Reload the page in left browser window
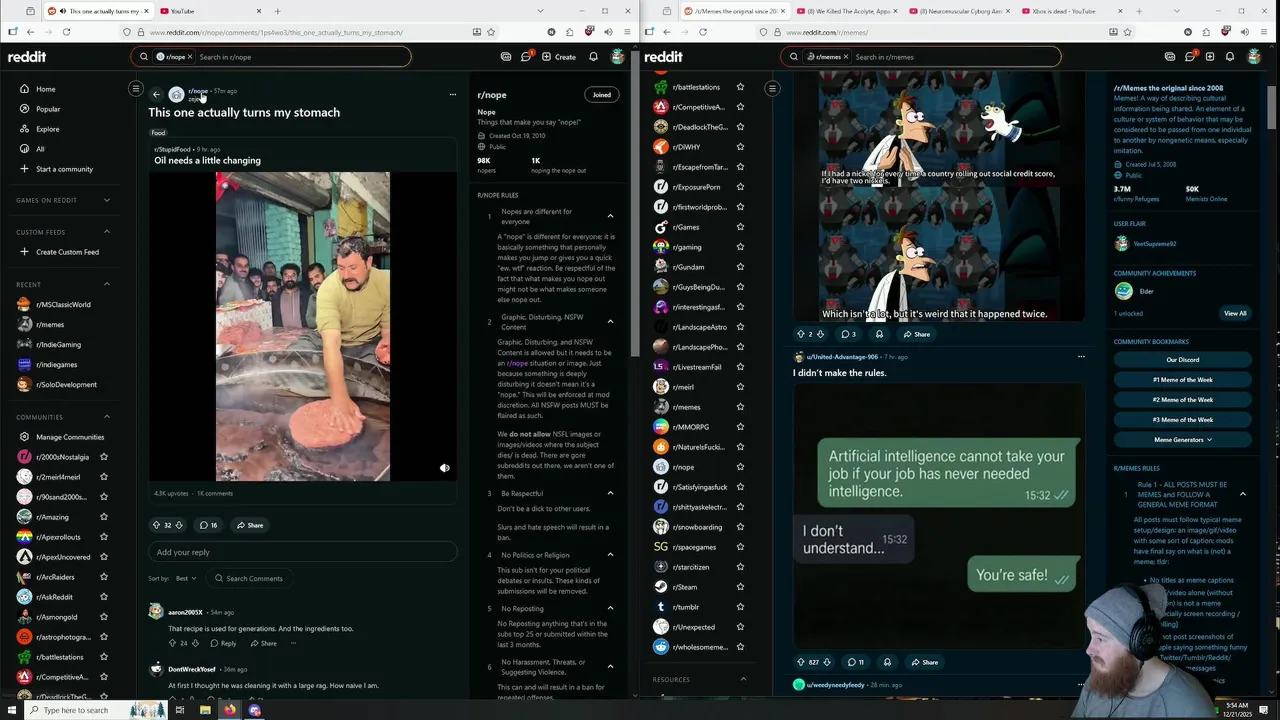 click(66, 32)
